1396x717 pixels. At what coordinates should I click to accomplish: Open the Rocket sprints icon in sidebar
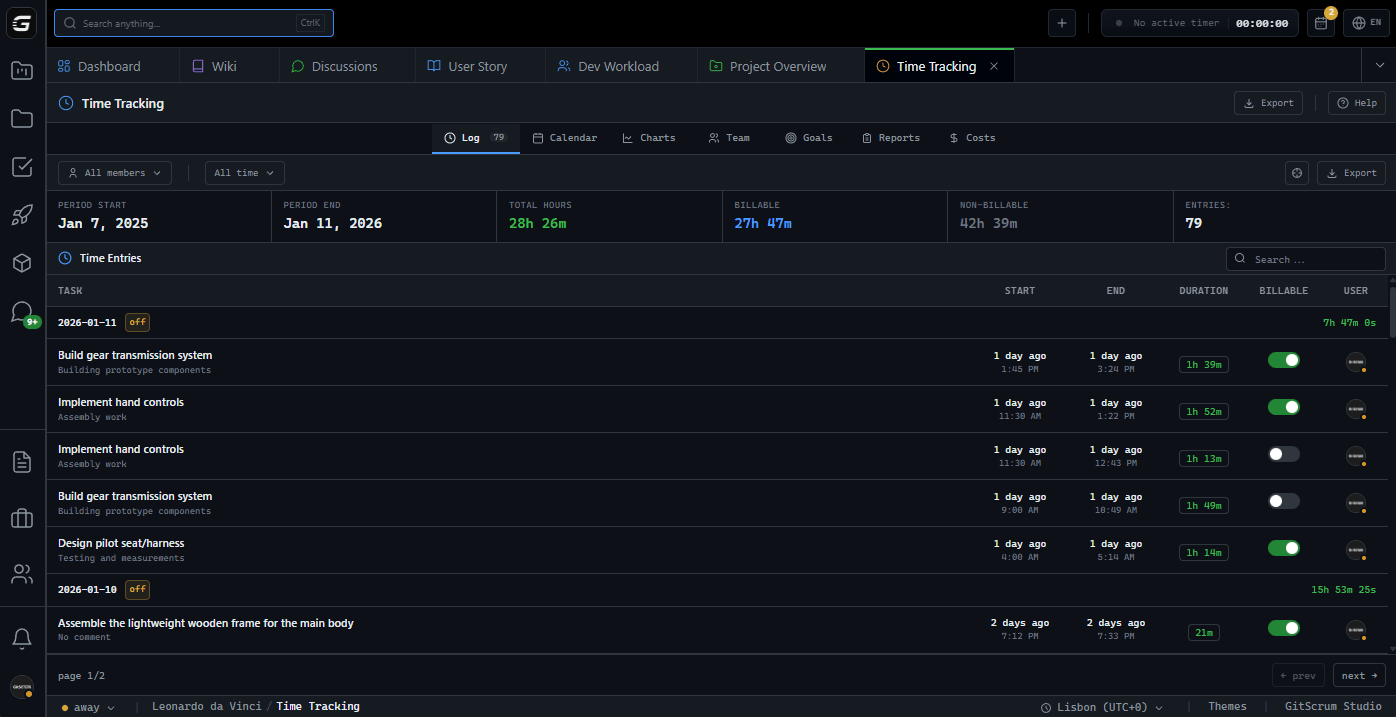pyautogui.click(x=22, y=215)
